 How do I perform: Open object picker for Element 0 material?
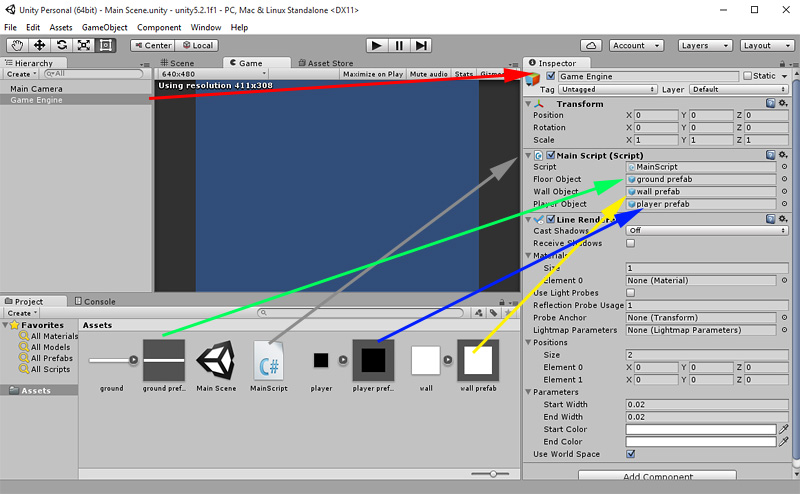784,280
